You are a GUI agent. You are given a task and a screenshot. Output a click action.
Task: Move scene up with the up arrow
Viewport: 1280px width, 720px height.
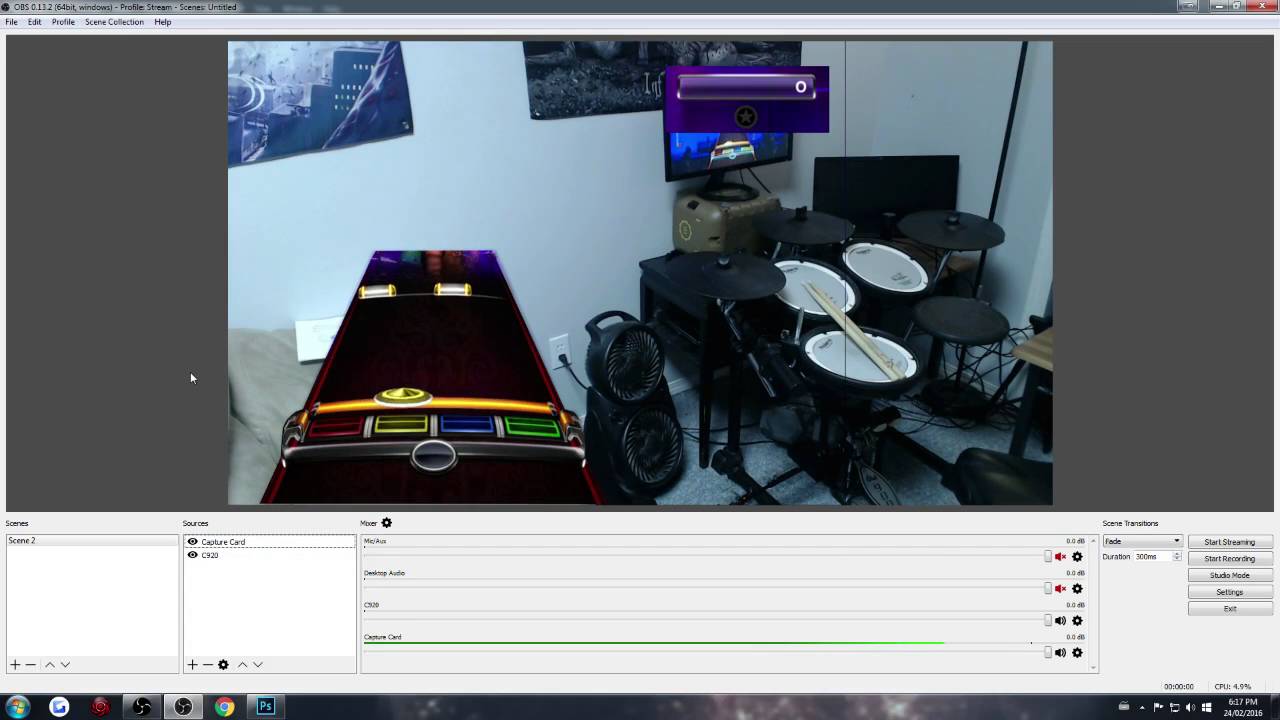pyautogui.click(x=49, y=665)
